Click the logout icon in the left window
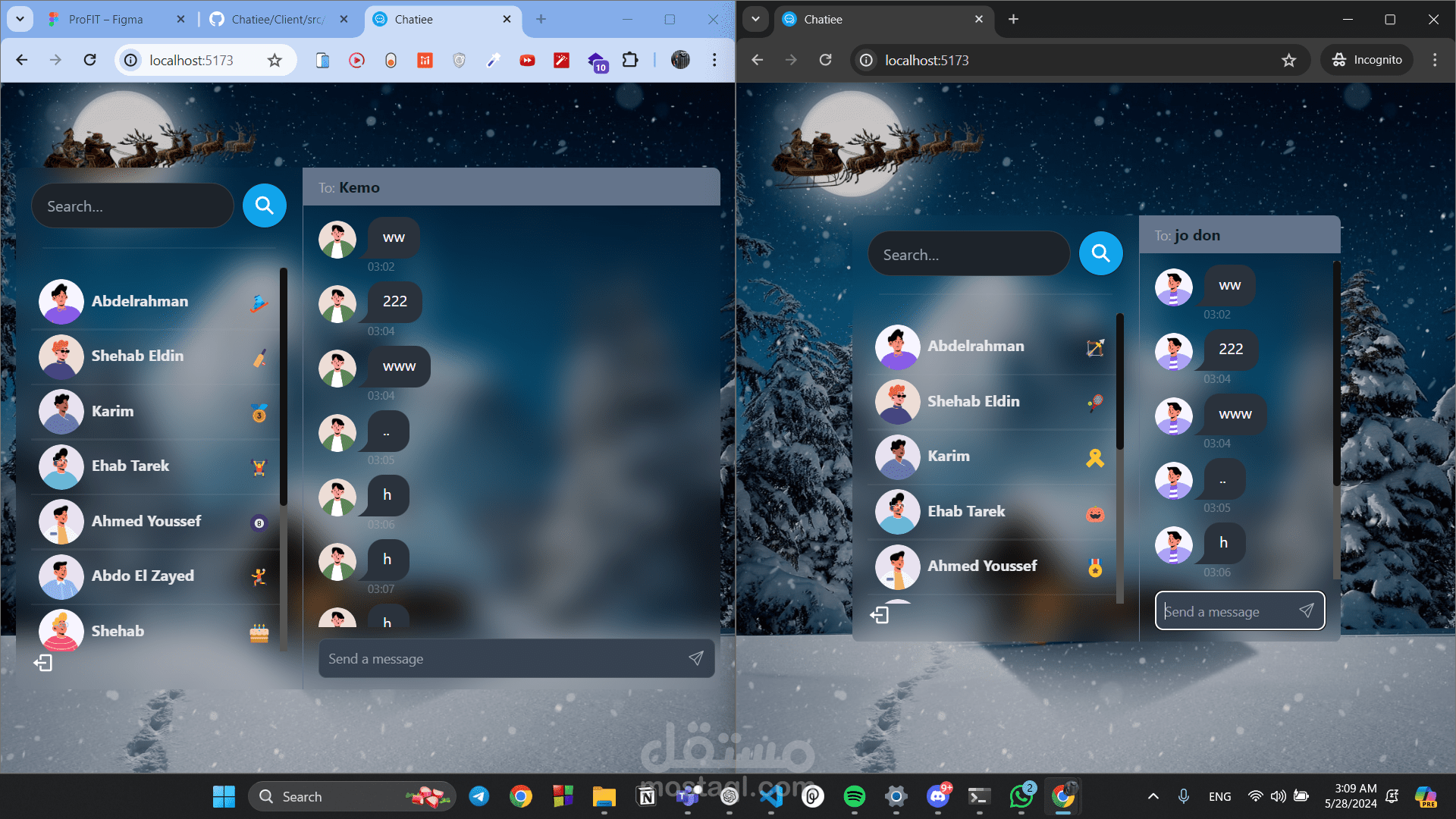The image size is (1456, 819). coord(43,664)
